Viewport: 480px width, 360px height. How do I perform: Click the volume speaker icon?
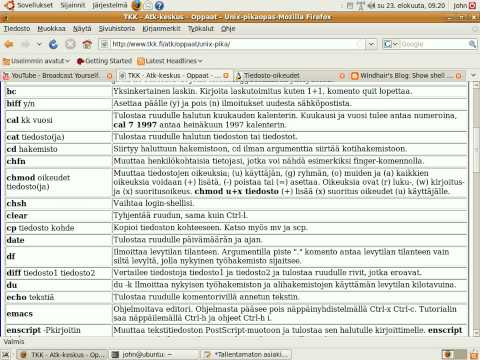point(371,5)
